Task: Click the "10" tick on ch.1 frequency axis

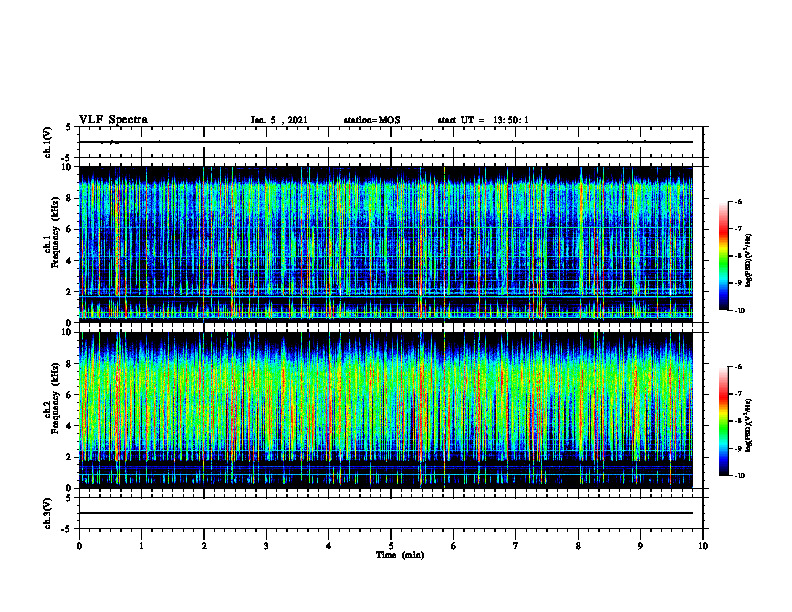Action: [69, 167]
